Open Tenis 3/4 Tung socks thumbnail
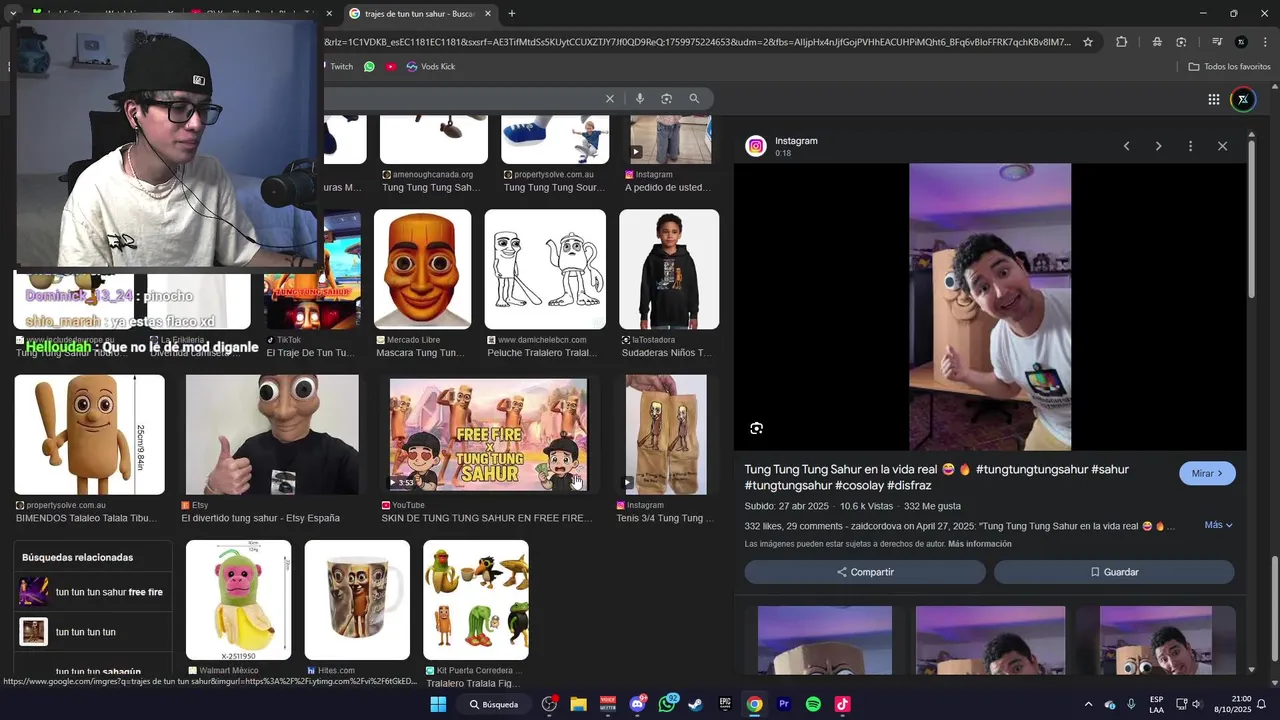 [666, 435]
